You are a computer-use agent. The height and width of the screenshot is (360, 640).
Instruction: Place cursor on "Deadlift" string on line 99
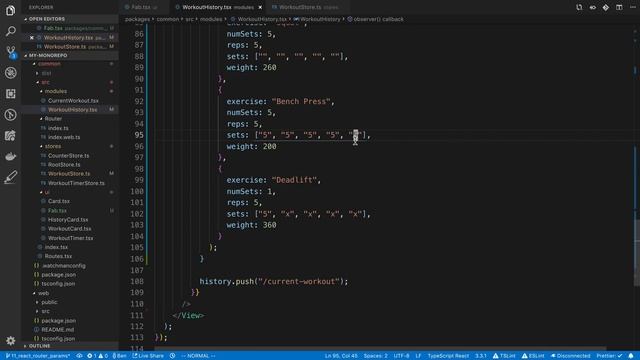coord(294,180)
